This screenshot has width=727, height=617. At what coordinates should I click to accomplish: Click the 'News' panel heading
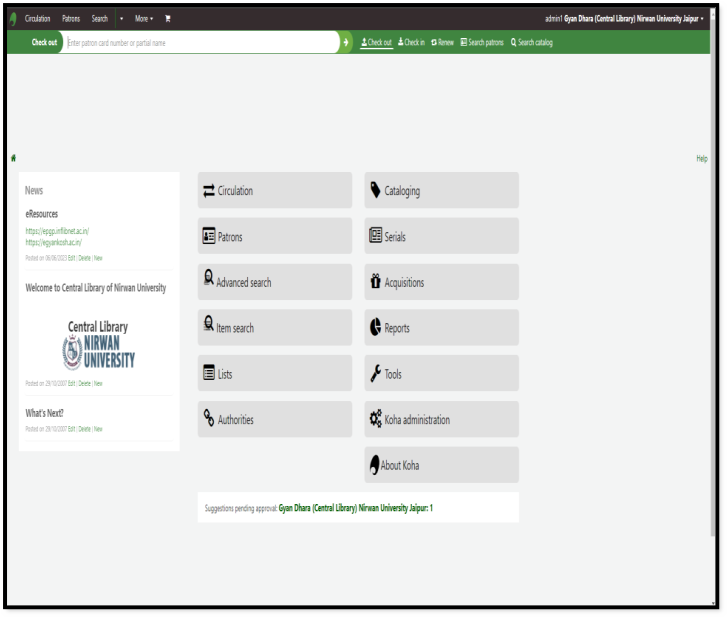pos(34,191)
